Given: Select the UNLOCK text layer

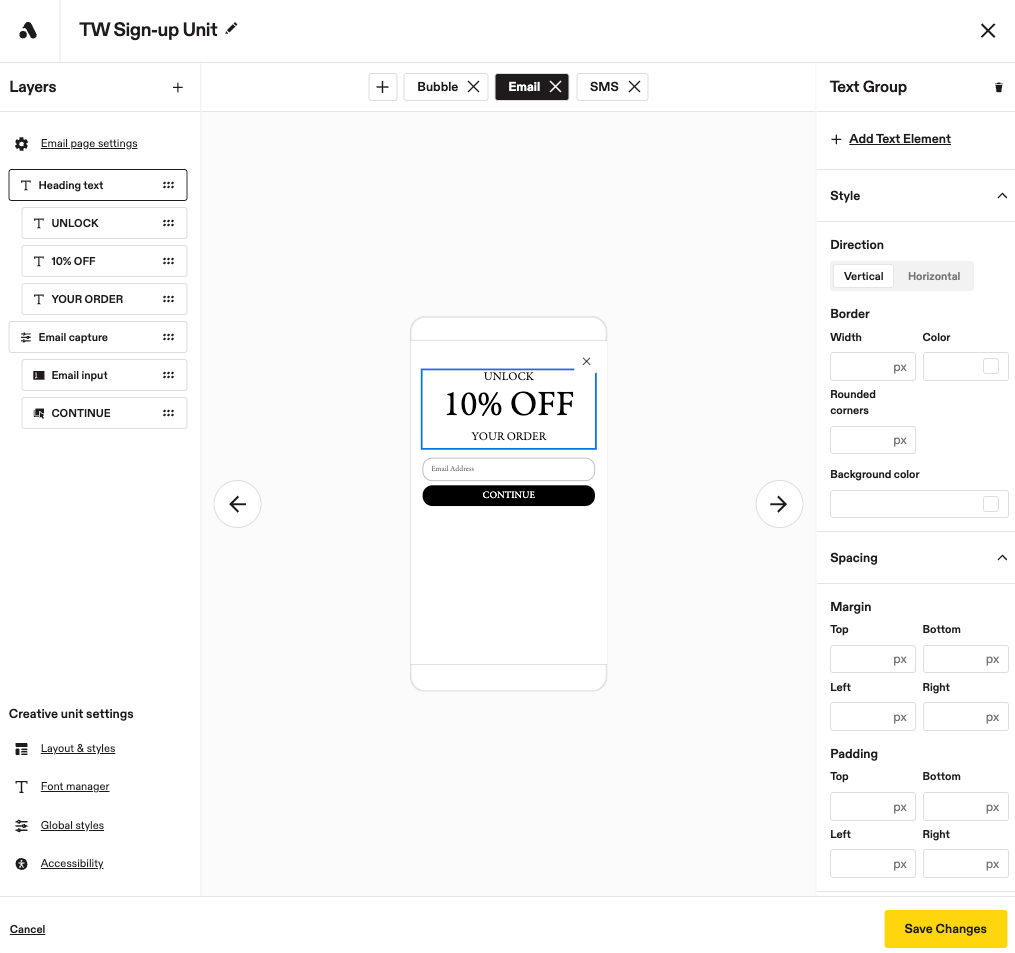Looking at the screenshot, I should coord(104,223).
